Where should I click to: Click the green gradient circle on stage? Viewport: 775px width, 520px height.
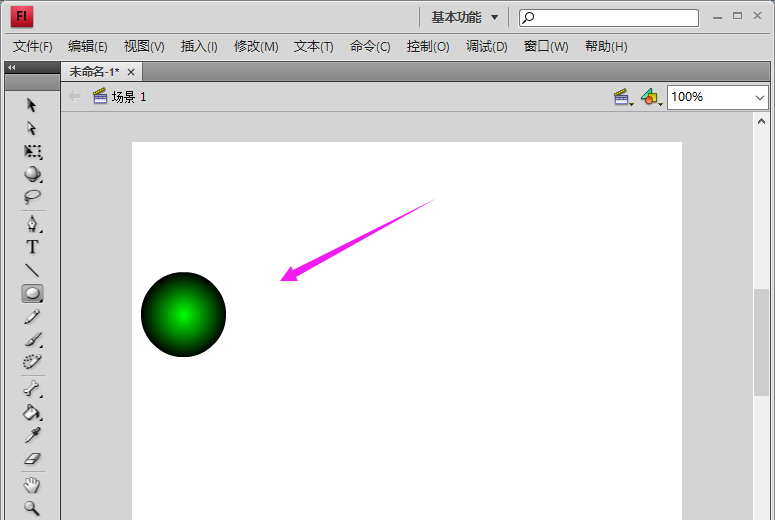click(183, 314)
